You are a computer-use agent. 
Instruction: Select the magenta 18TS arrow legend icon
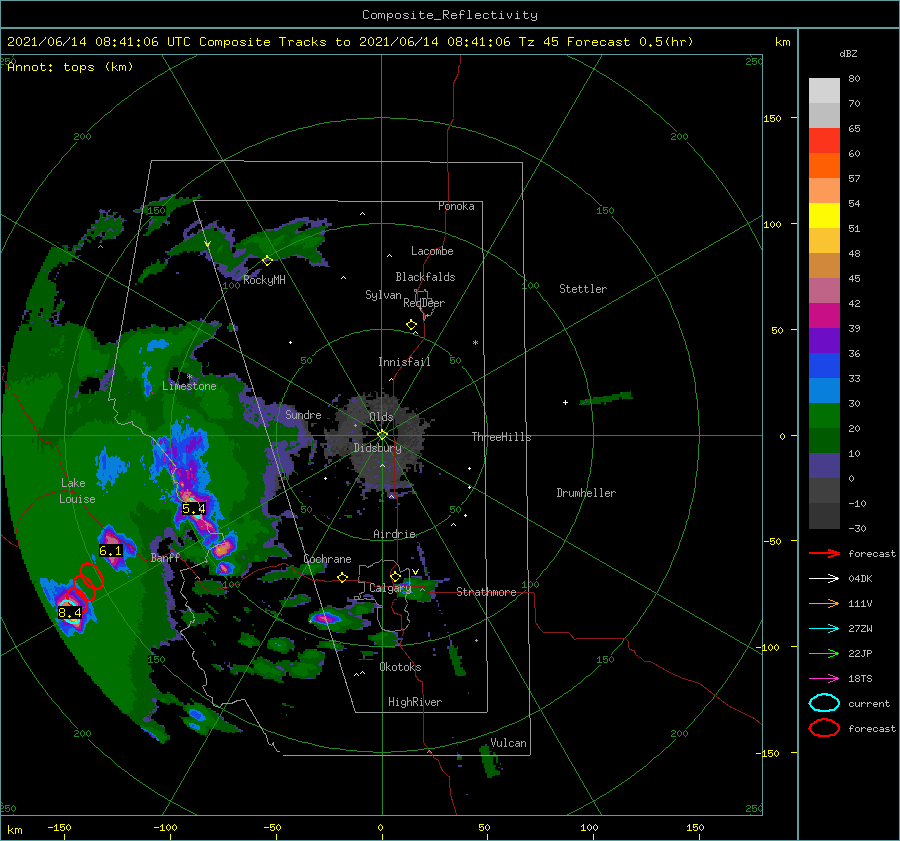click(824, 679)
